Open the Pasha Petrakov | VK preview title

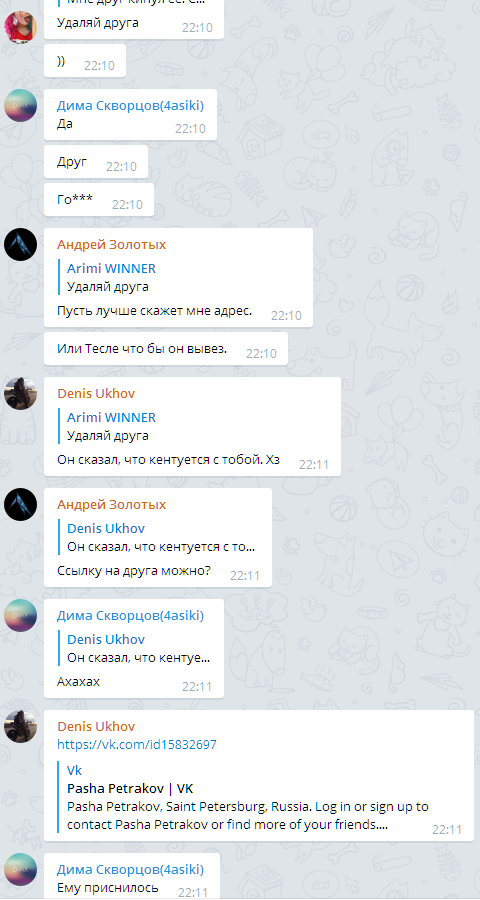(130, 788)
